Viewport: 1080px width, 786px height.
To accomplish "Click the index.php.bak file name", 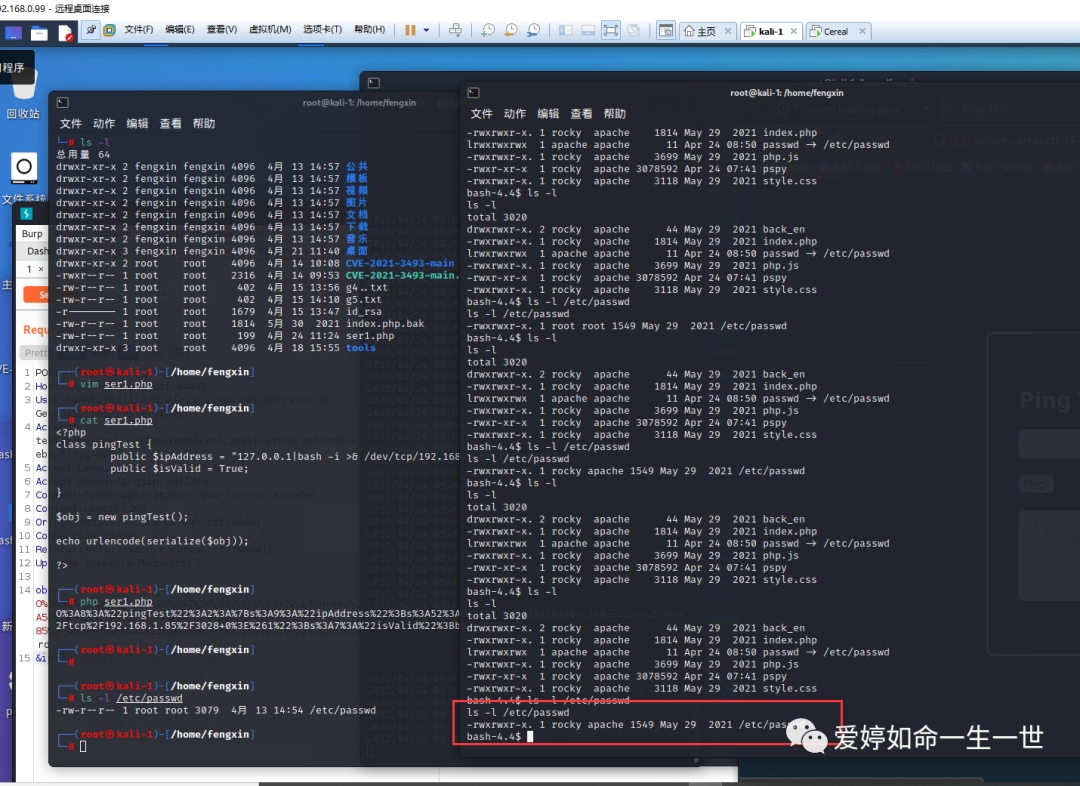I will pos(385,324).
